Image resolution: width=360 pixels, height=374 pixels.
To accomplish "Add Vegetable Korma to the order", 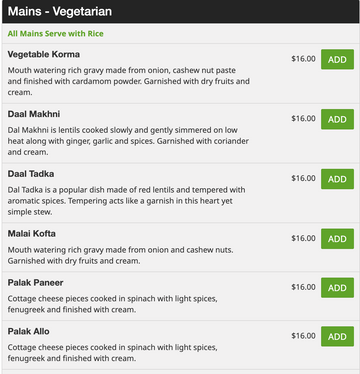I will [337, 59].
